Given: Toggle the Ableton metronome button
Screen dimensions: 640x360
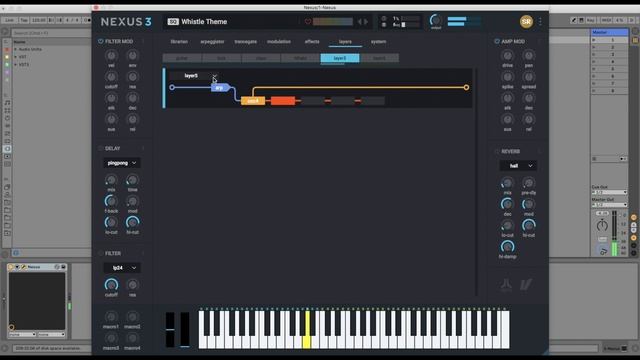Looking at the screenshot, I should point(87,20).
